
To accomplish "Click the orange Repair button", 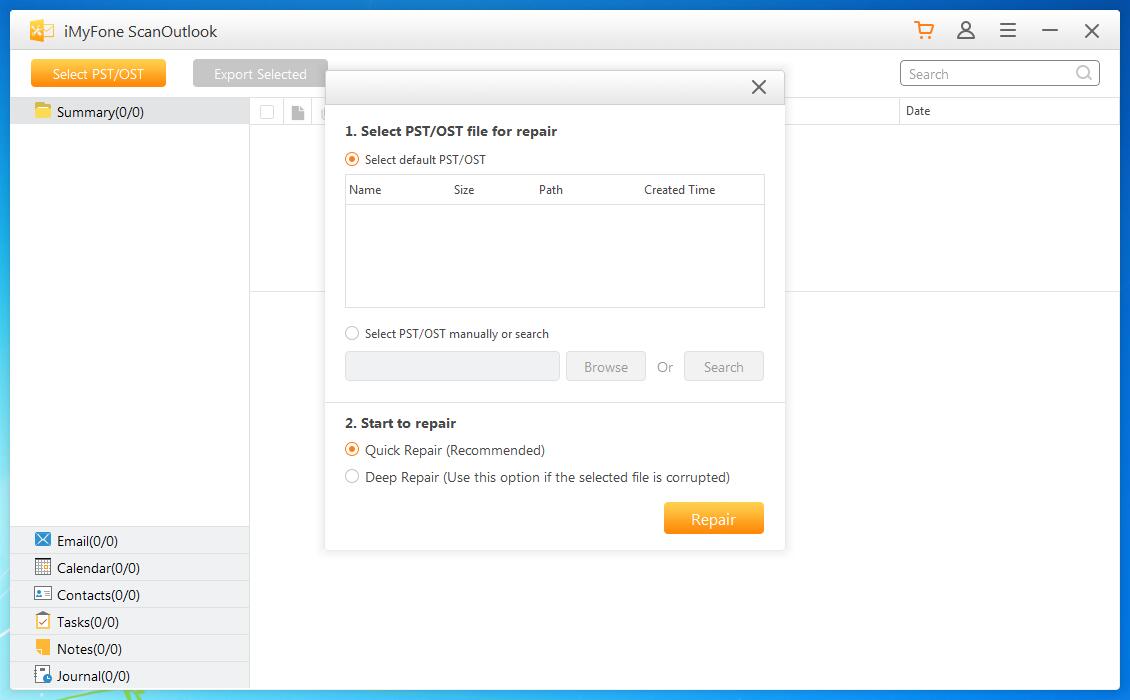I will pos(713,518).
